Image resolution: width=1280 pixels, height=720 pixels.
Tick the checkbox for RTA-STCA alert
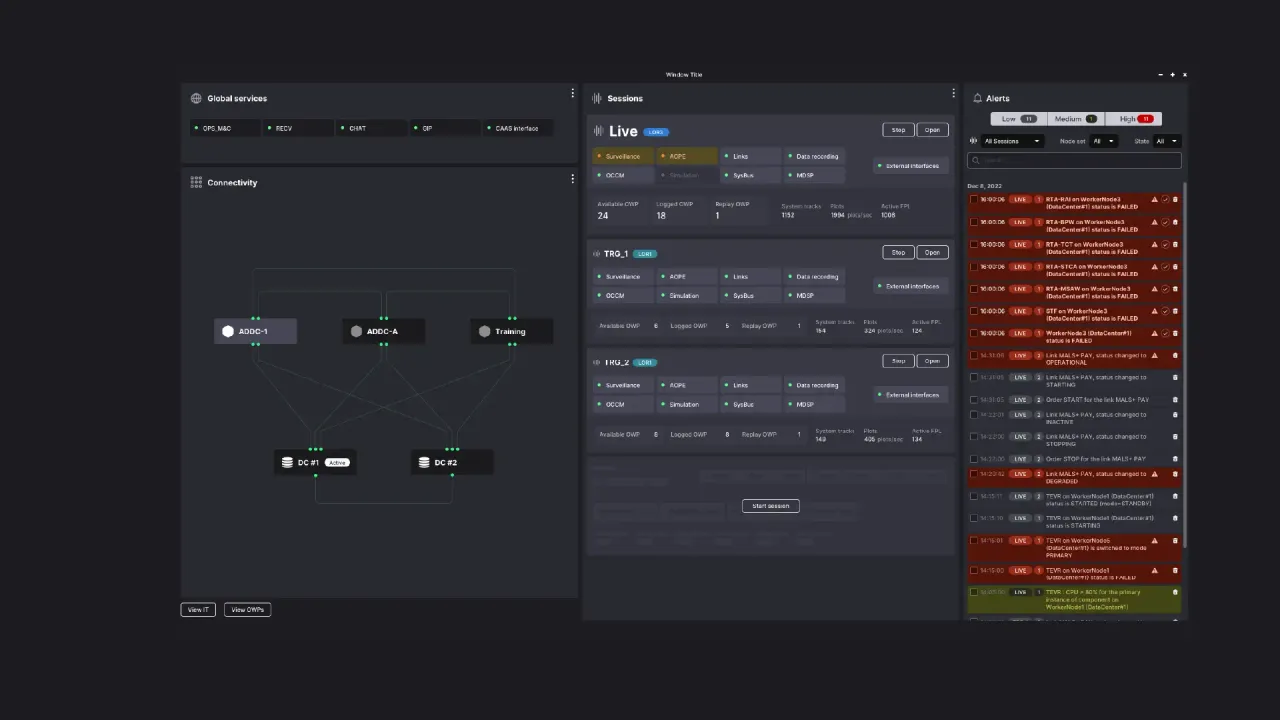975,267
